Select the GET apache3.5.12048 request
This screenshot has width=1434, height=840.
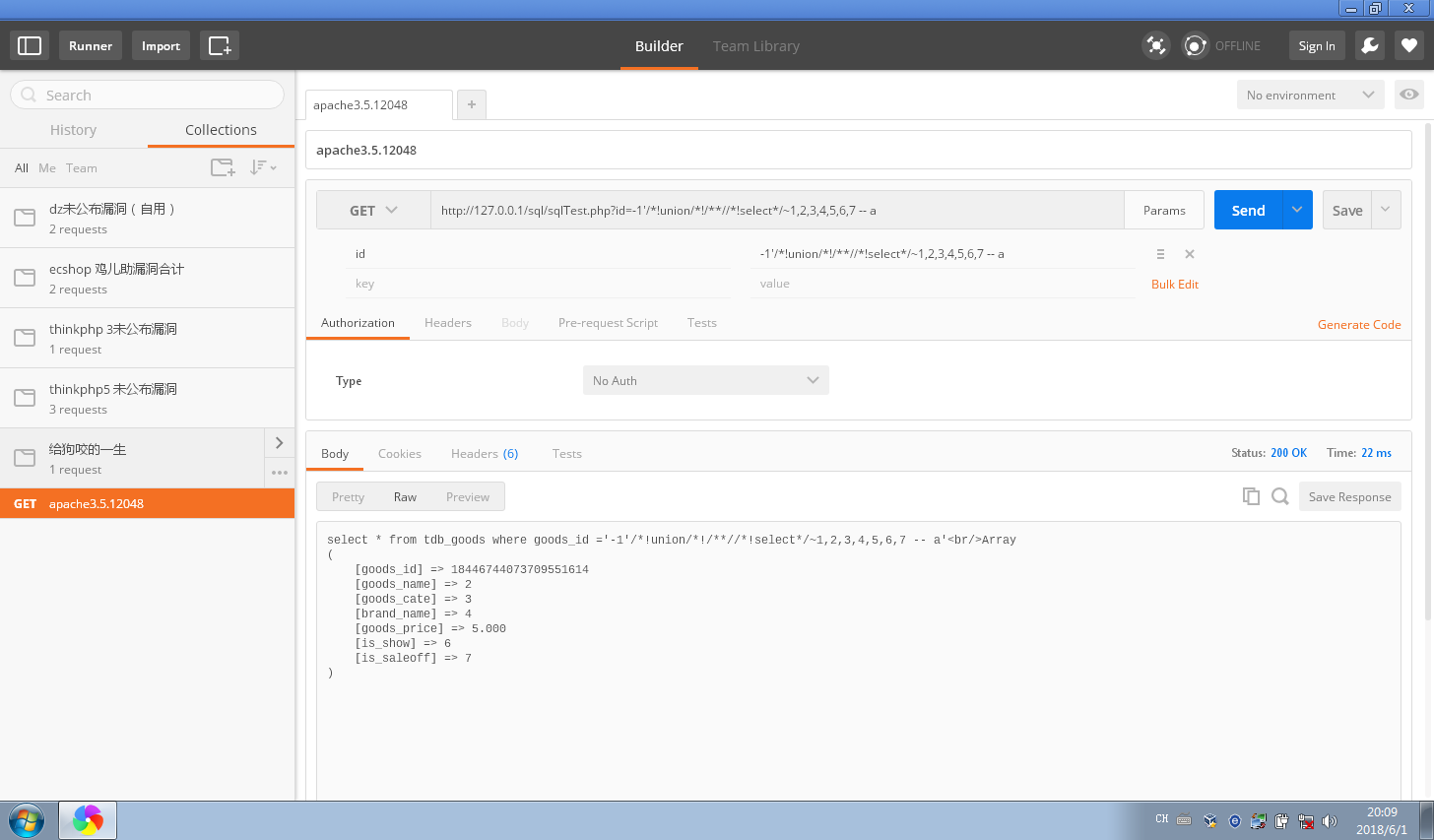click(148, 503)
